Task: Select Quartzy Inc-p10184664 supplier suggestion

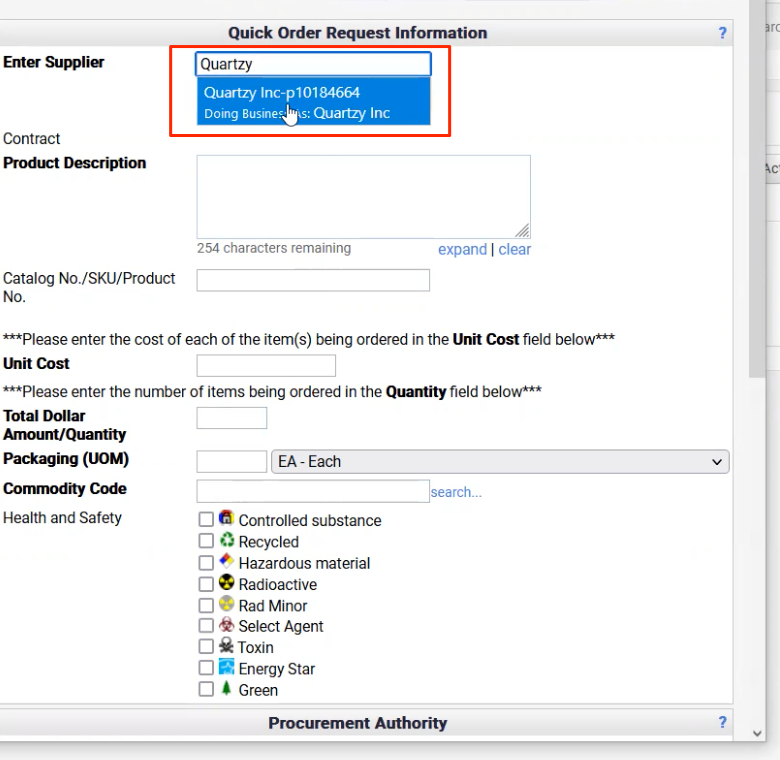Action: (x=313, y=102)
